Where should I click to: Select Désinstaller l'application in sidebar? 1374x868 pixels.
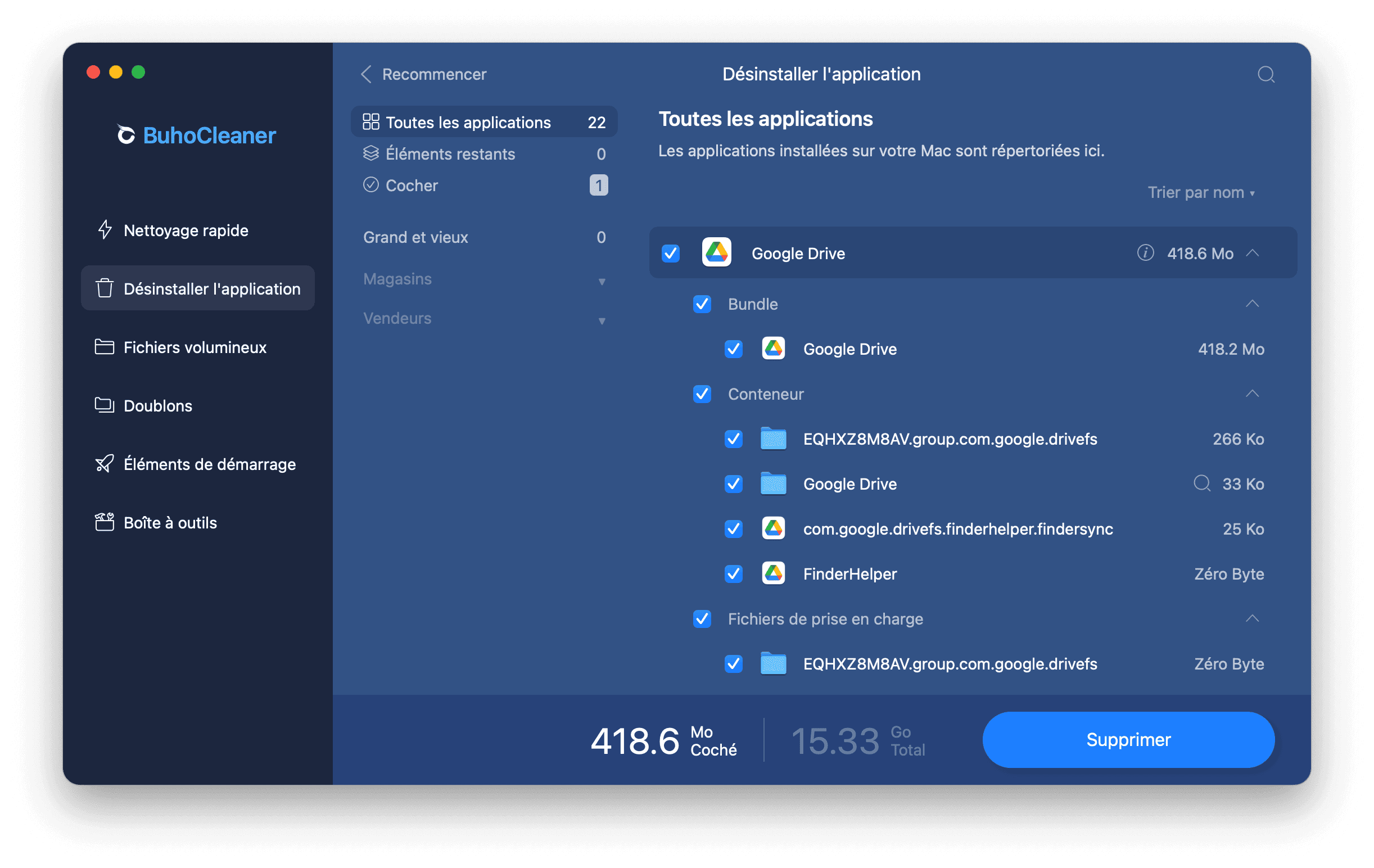click(x=197, y=288)
